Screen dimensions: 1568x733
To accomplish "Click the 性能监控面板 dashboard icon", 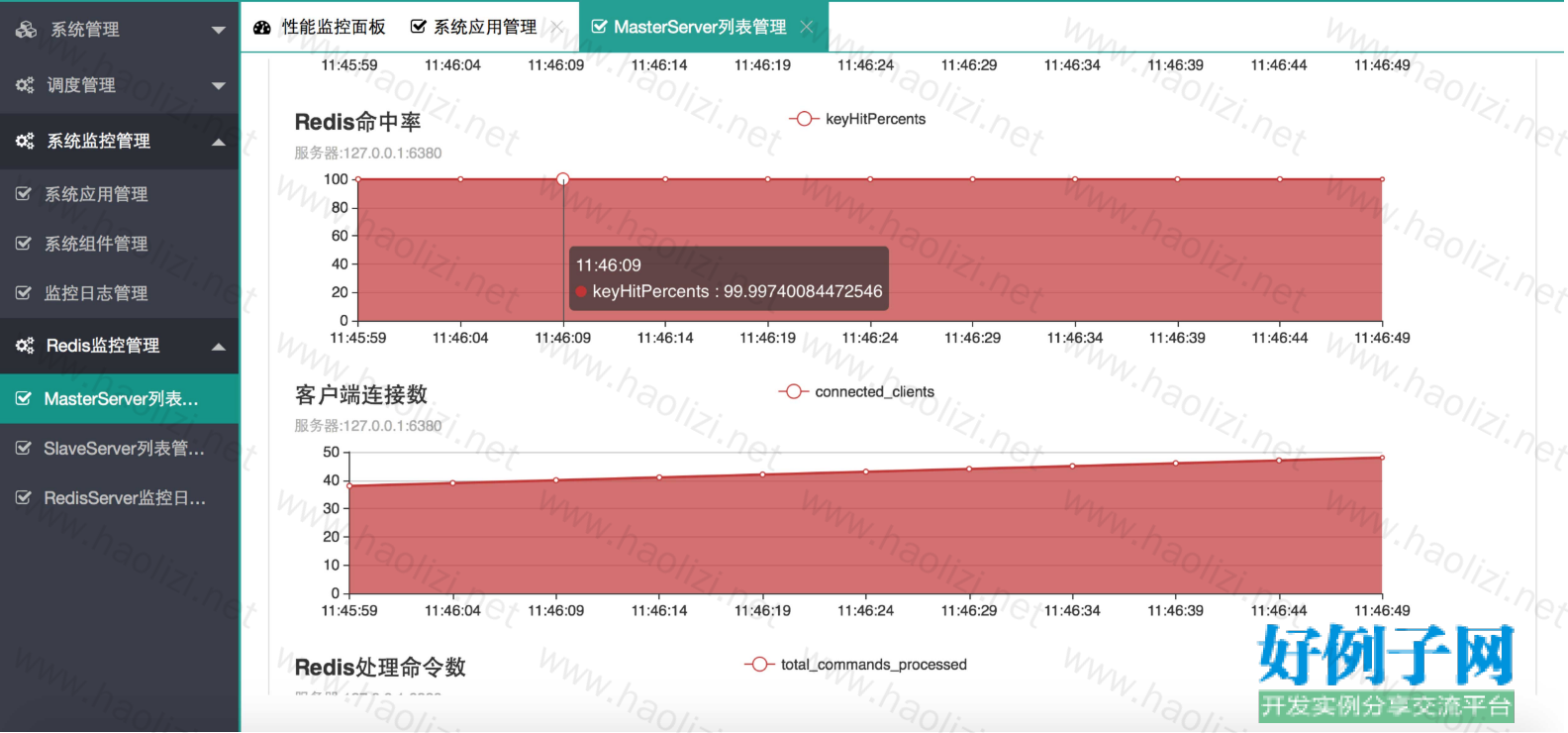I will pyautogui.click(x=262, y=28).
